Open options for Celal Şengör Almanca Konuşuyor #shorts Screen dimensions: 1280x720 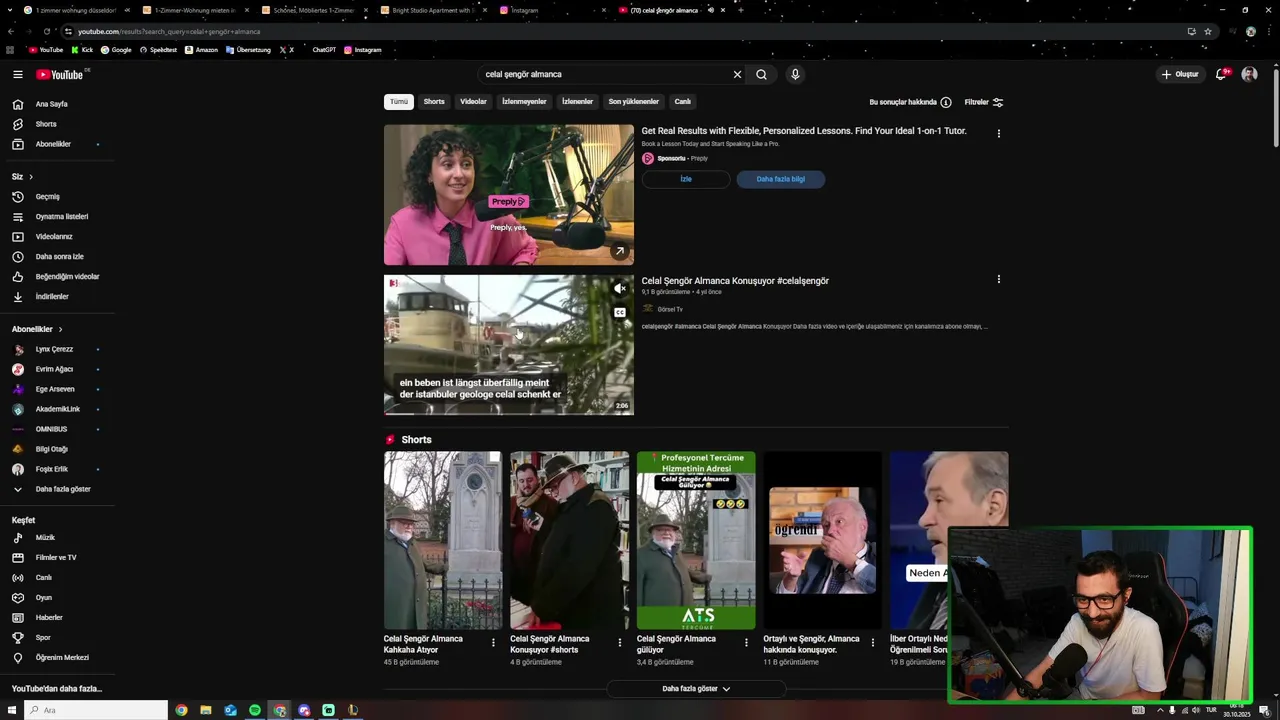click(x=619, y=642)
